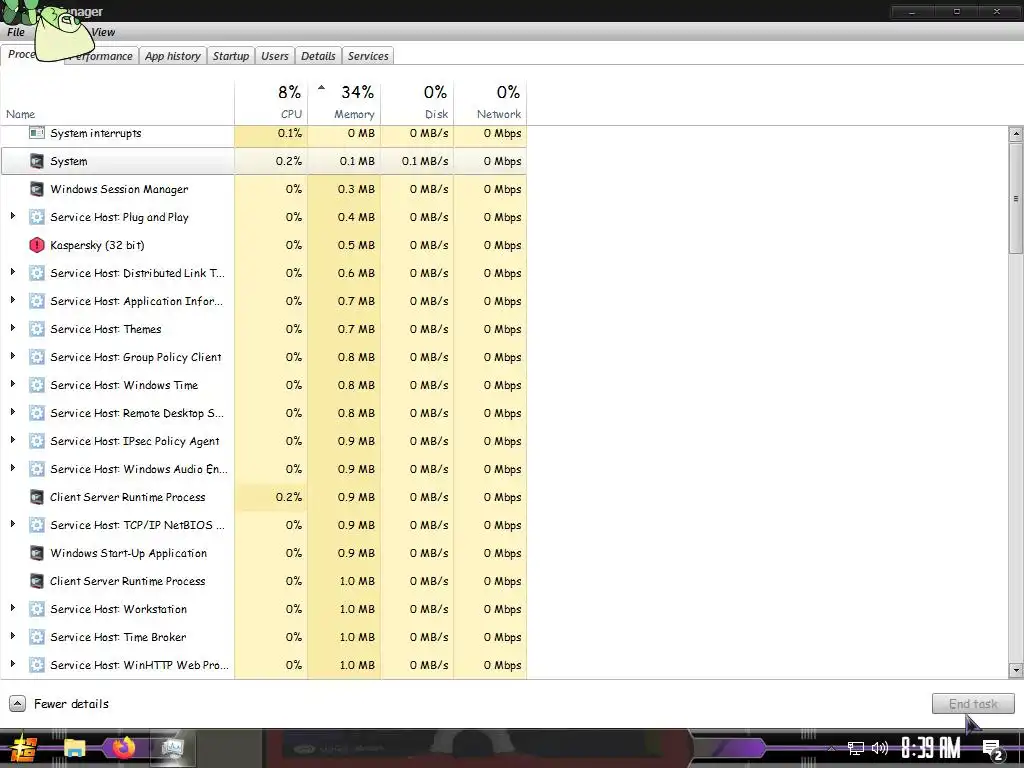Open the File menu
Screen dimensions: 1024x768
pos(16,32)
